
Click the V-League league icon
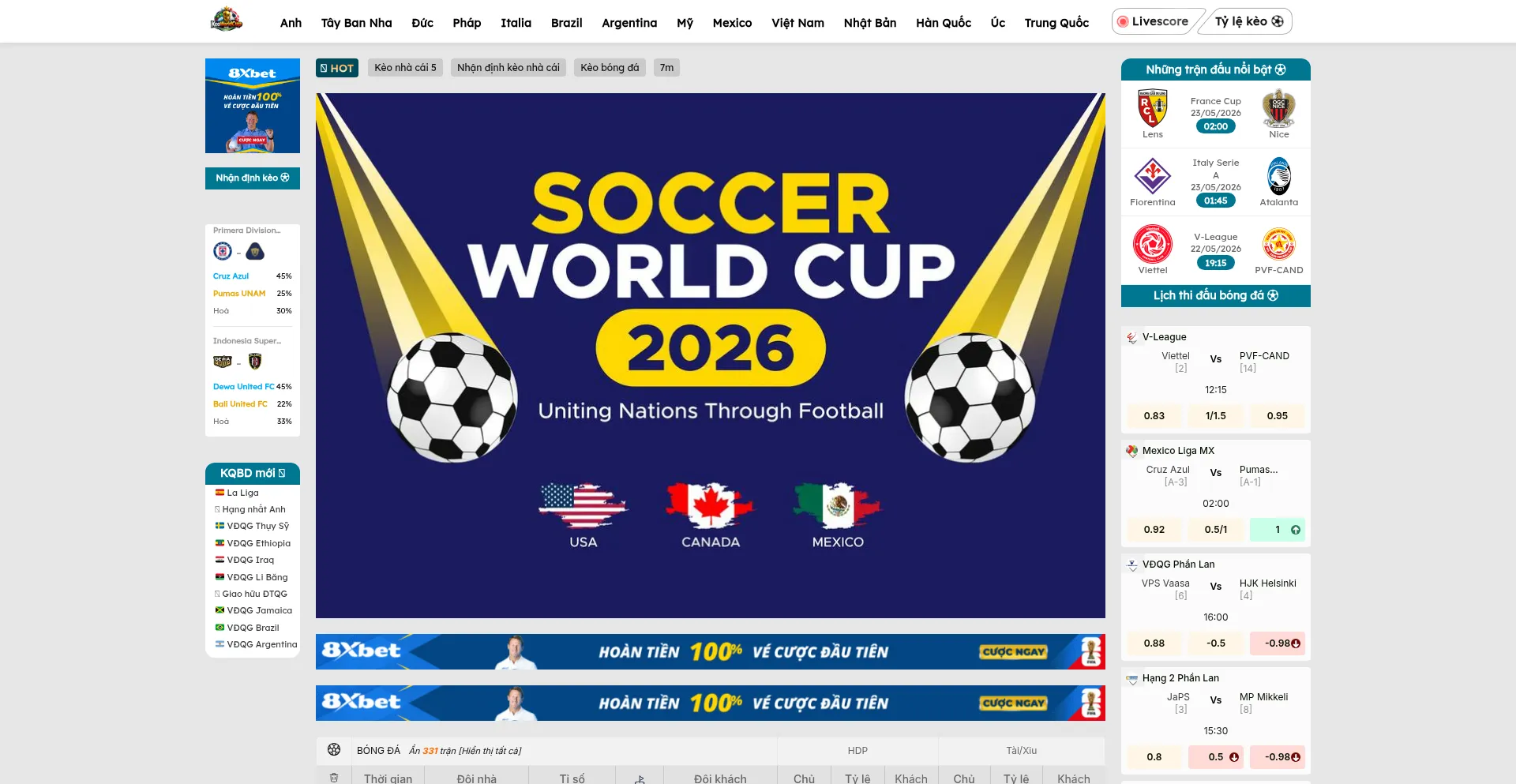(x=1132, y=337)
